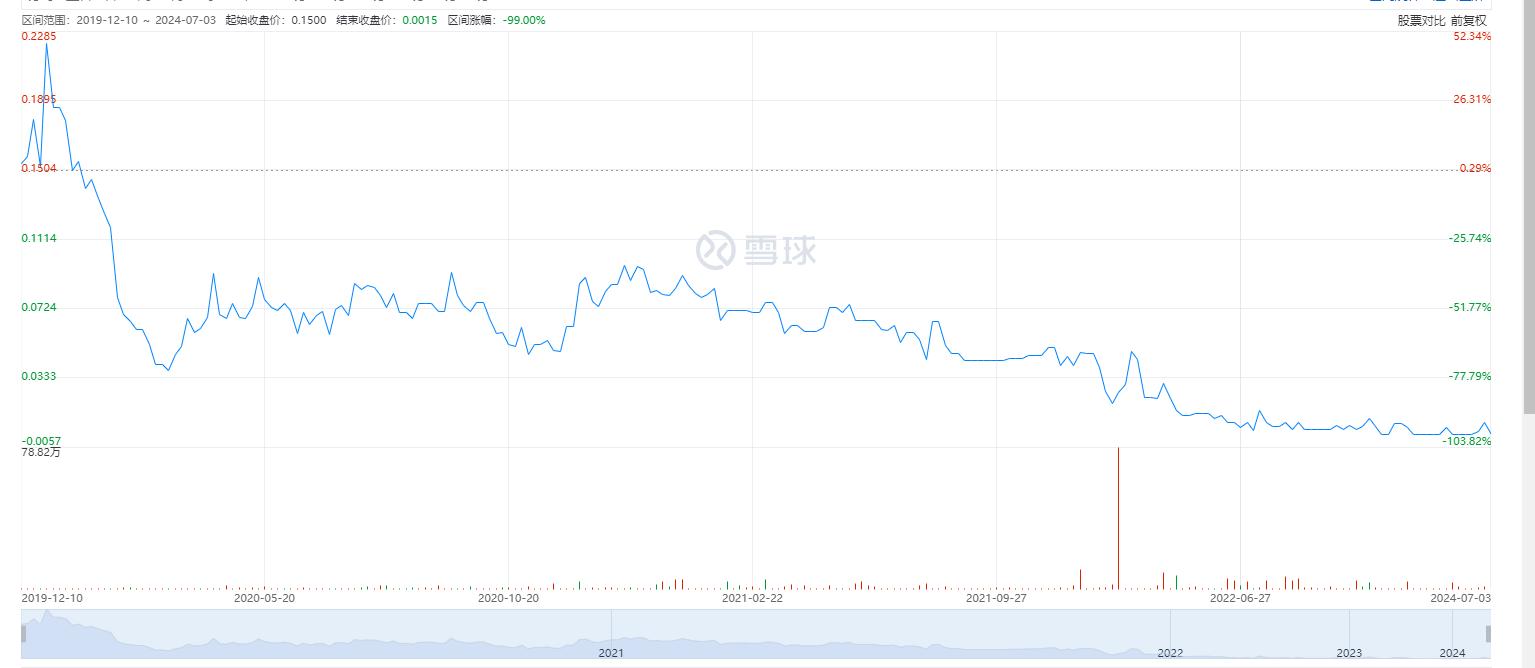
Task: Click the 0.1504 price axis label
Action: click(39, 168)
